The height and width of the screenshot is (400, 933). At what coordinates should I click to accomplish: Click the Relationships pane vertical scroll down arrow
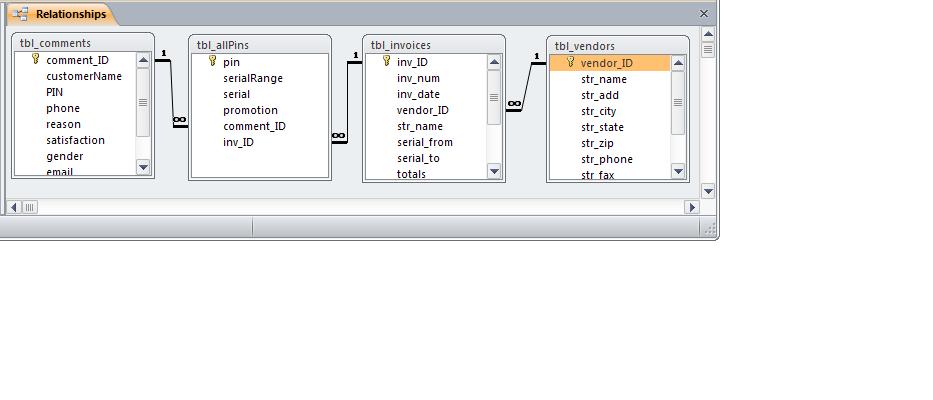click(x=708, y=192)
